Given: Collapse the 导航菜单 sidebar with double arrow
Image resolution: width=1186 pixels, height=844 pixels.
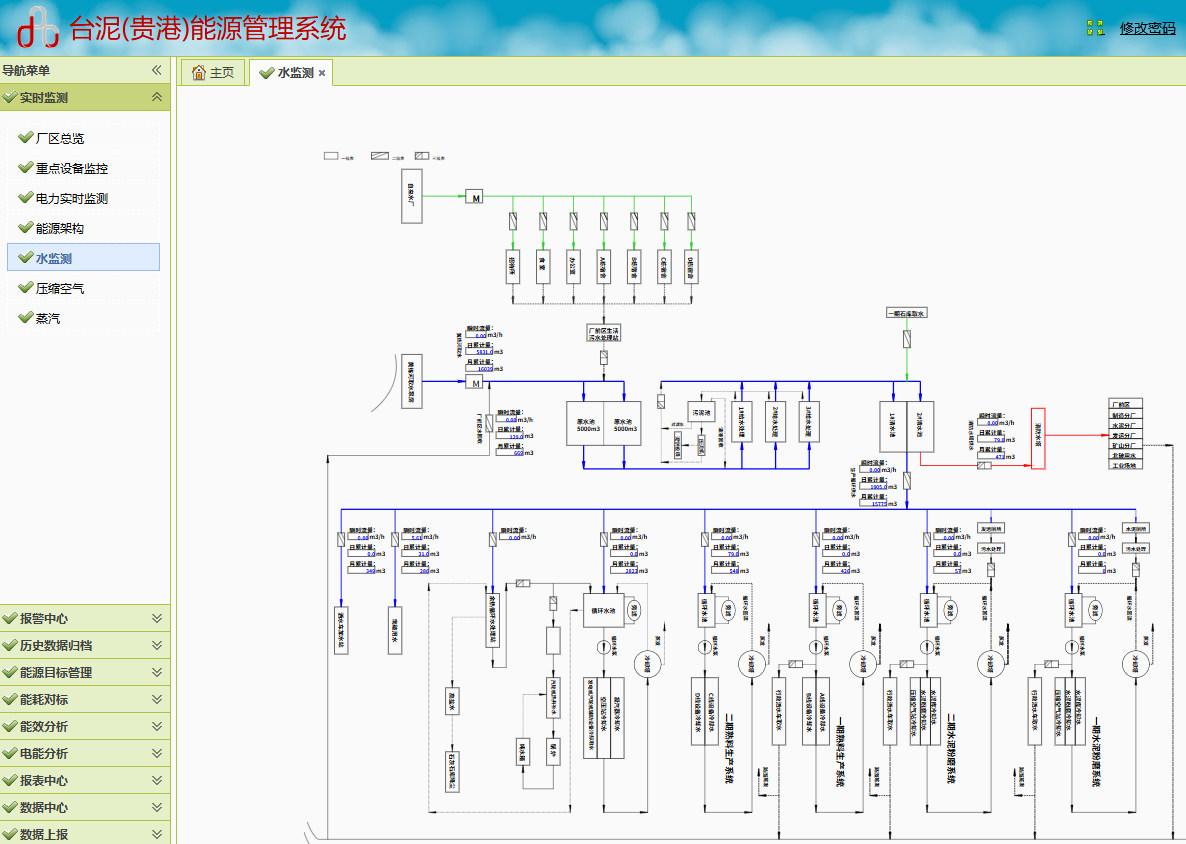Looking at the screenshot, I should click(x=156, y=70).
